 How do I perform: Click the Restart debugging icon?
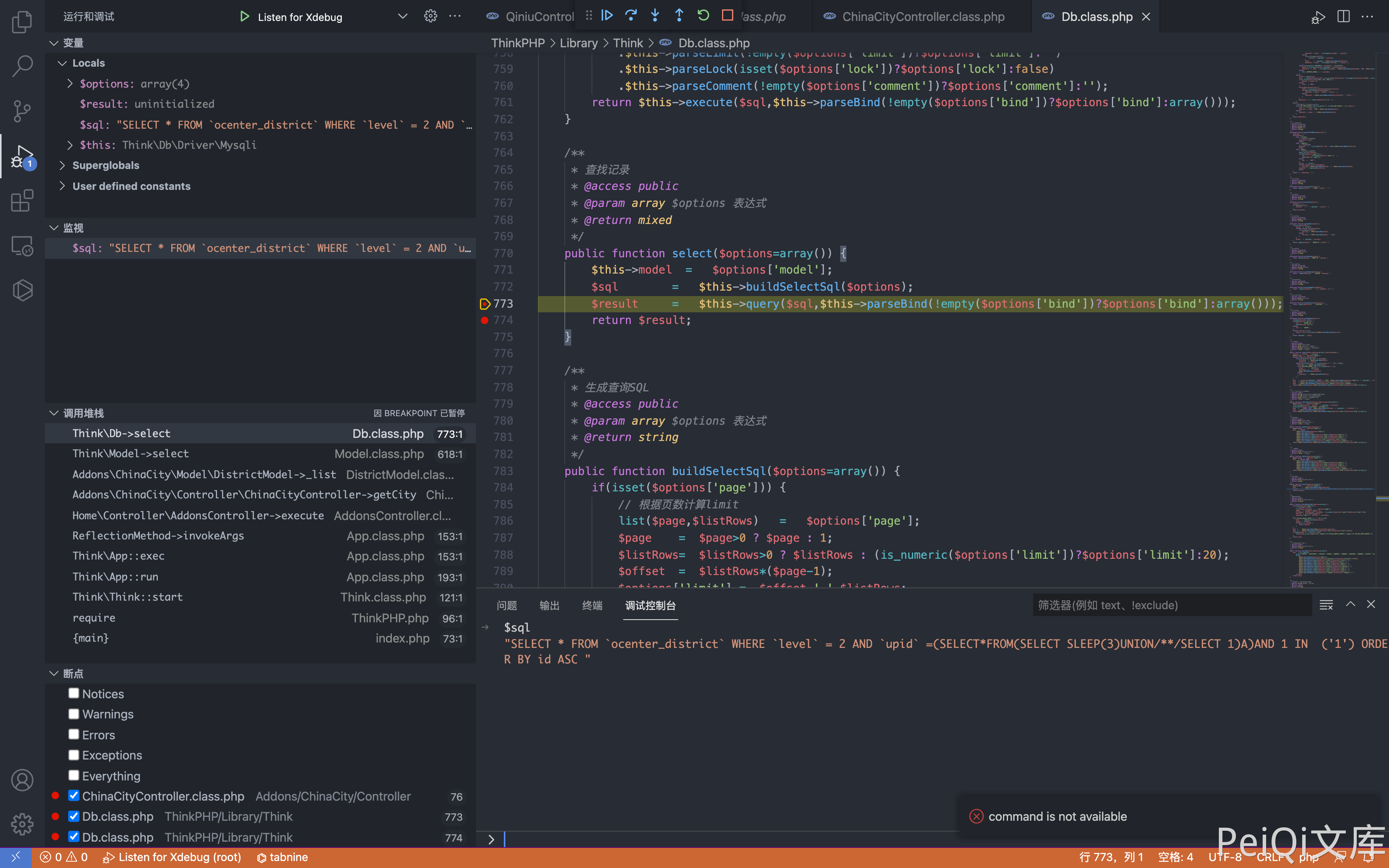pos(703,15)
